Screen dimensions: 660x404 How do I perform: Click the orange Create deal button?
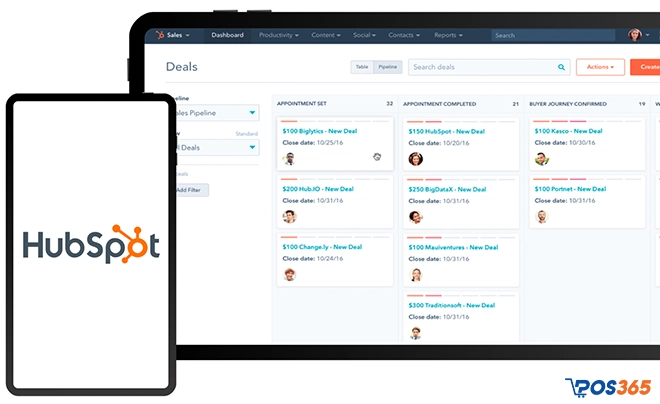[645, 67]
